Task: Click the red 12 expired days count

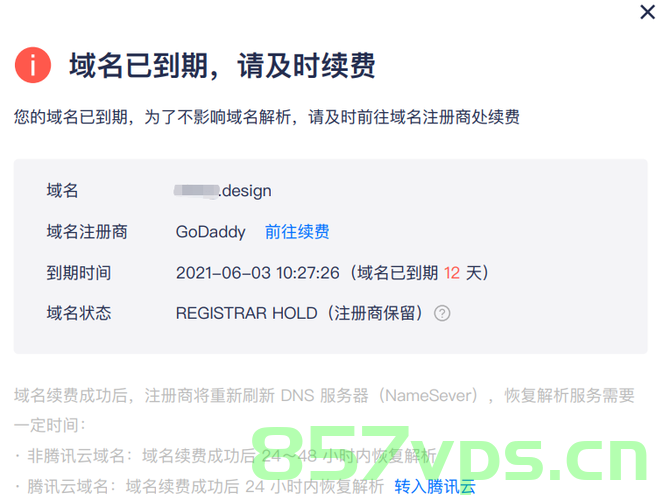Action: [x=451, y=273]
